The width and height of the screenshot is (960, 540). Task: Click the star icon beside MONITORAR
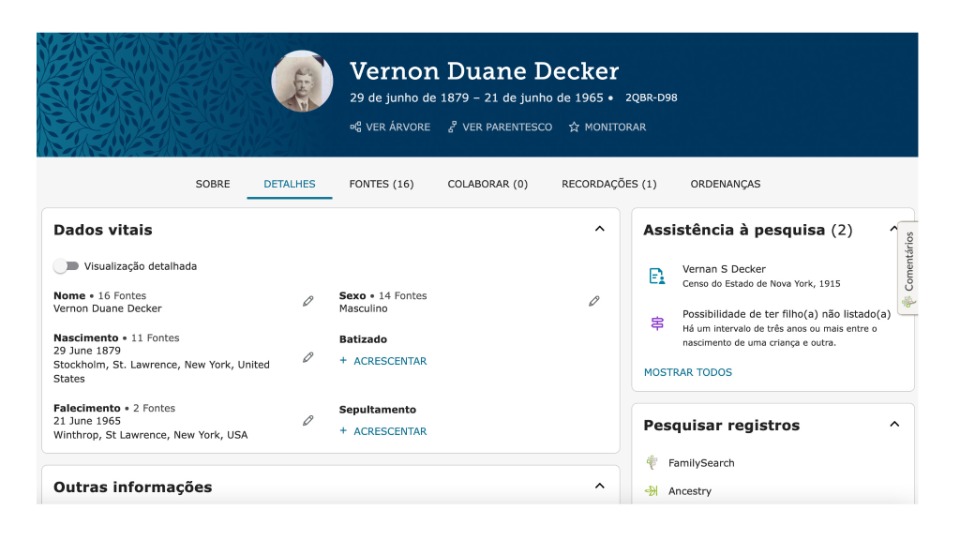coord(574,127)
